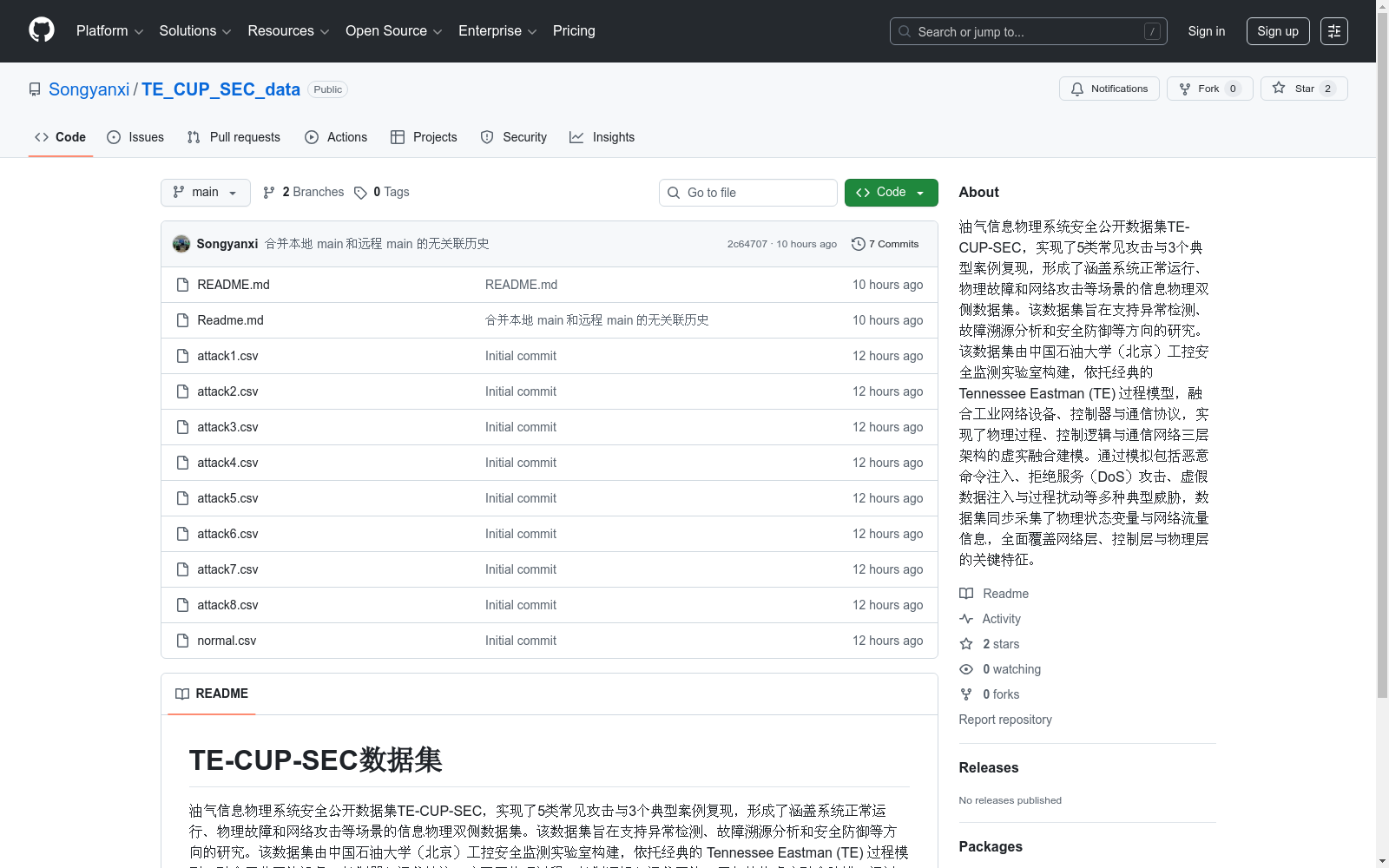The width and height of the screenshot is (1389, 868).
Task: Open the Pricing page
Action: (574, 31)
